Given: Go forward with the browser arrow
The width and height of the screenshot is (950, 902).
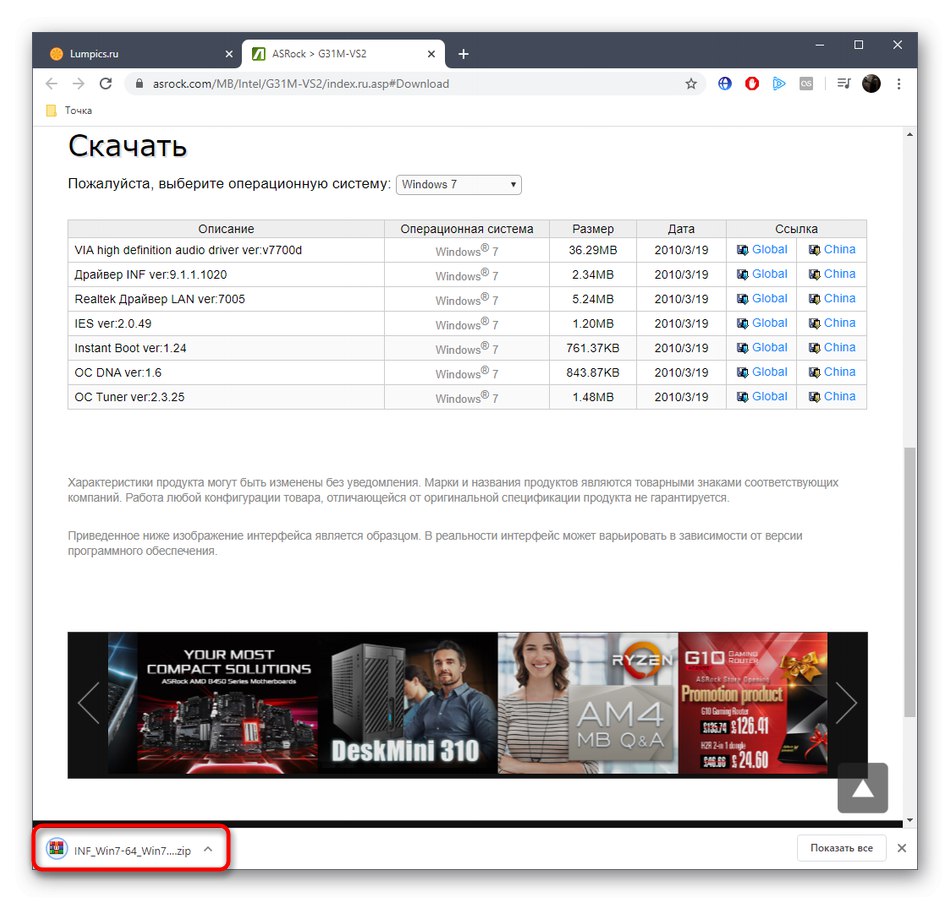Looking at the screenshot, I should (78, 84).
